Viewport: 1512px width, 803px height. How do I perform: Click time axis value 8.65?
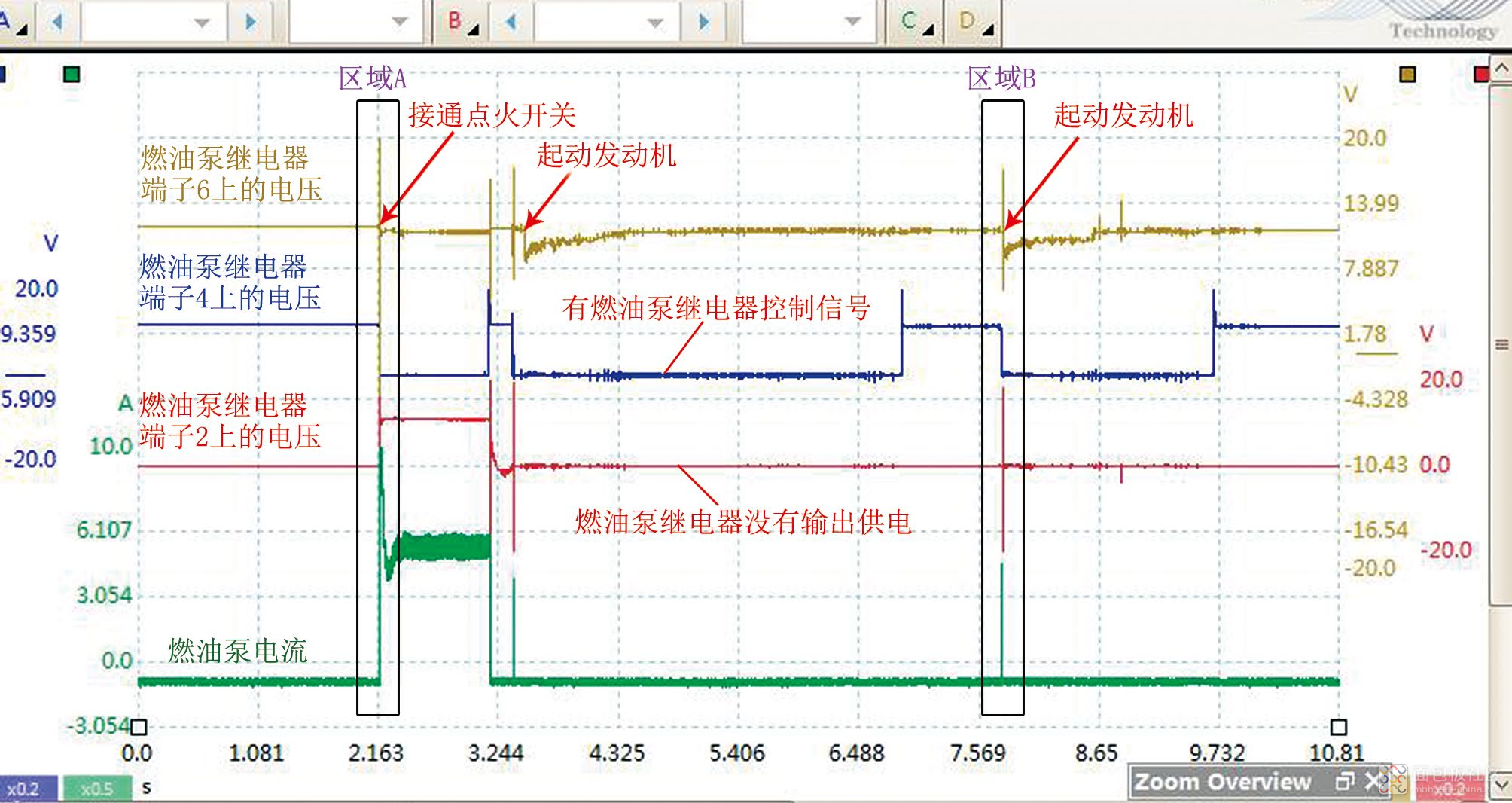pos(1096,753)
